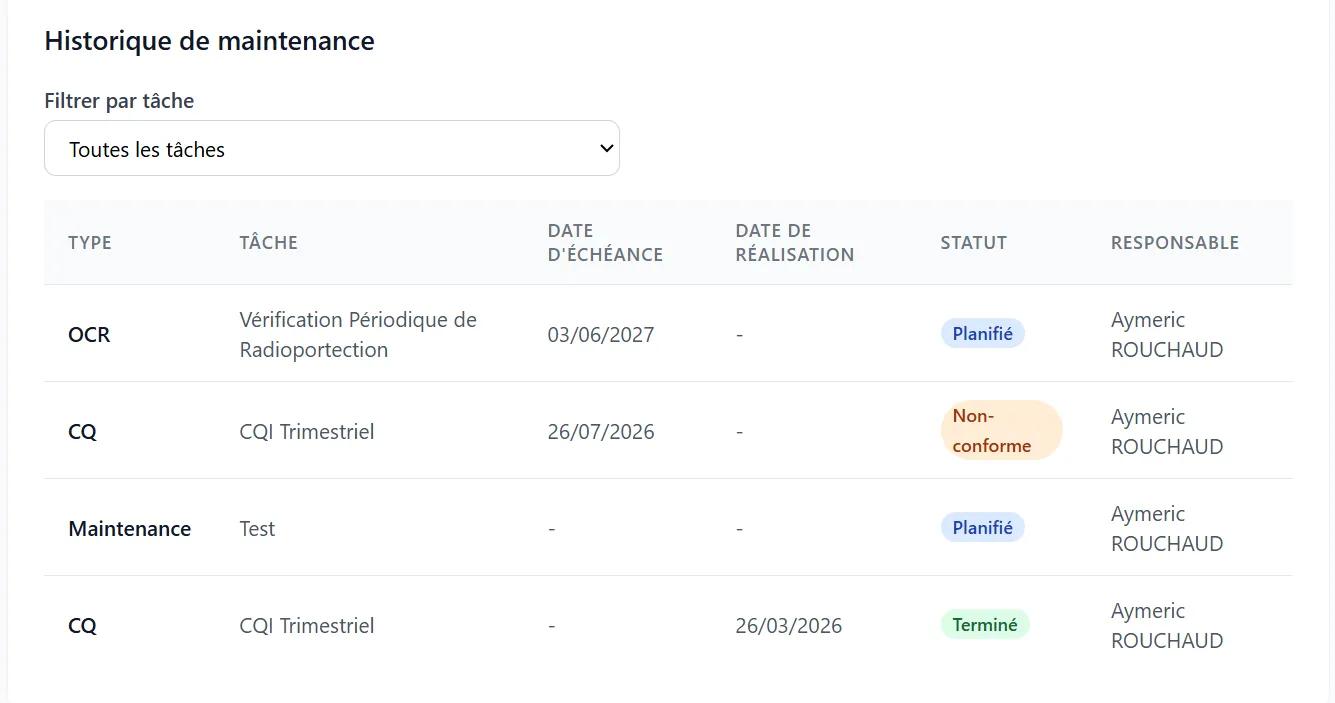
Task: Click the STATUT column header
Action: click(x=973, y=243)
